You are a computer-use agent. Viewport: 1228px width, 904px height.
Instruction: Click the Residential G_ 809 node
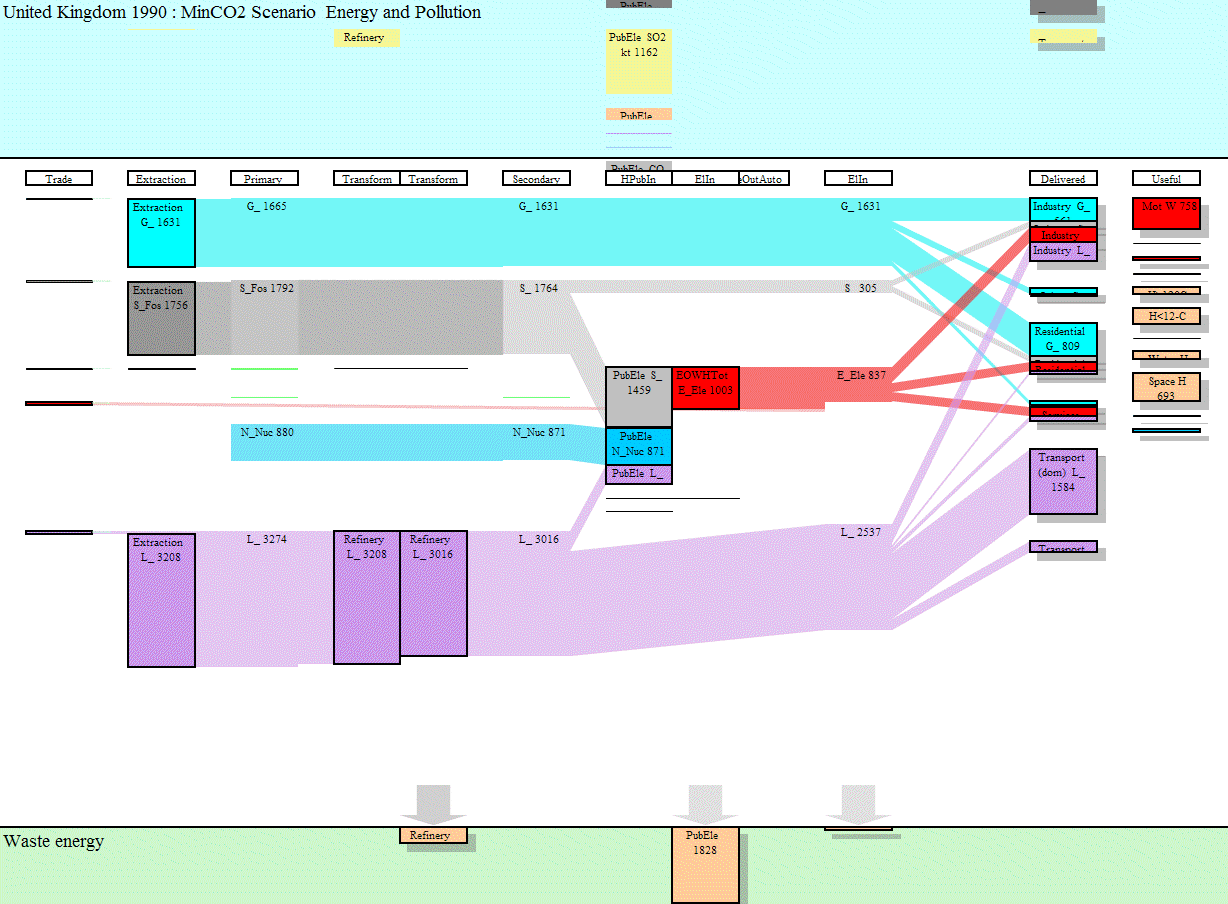click(x=1064, y=339)
